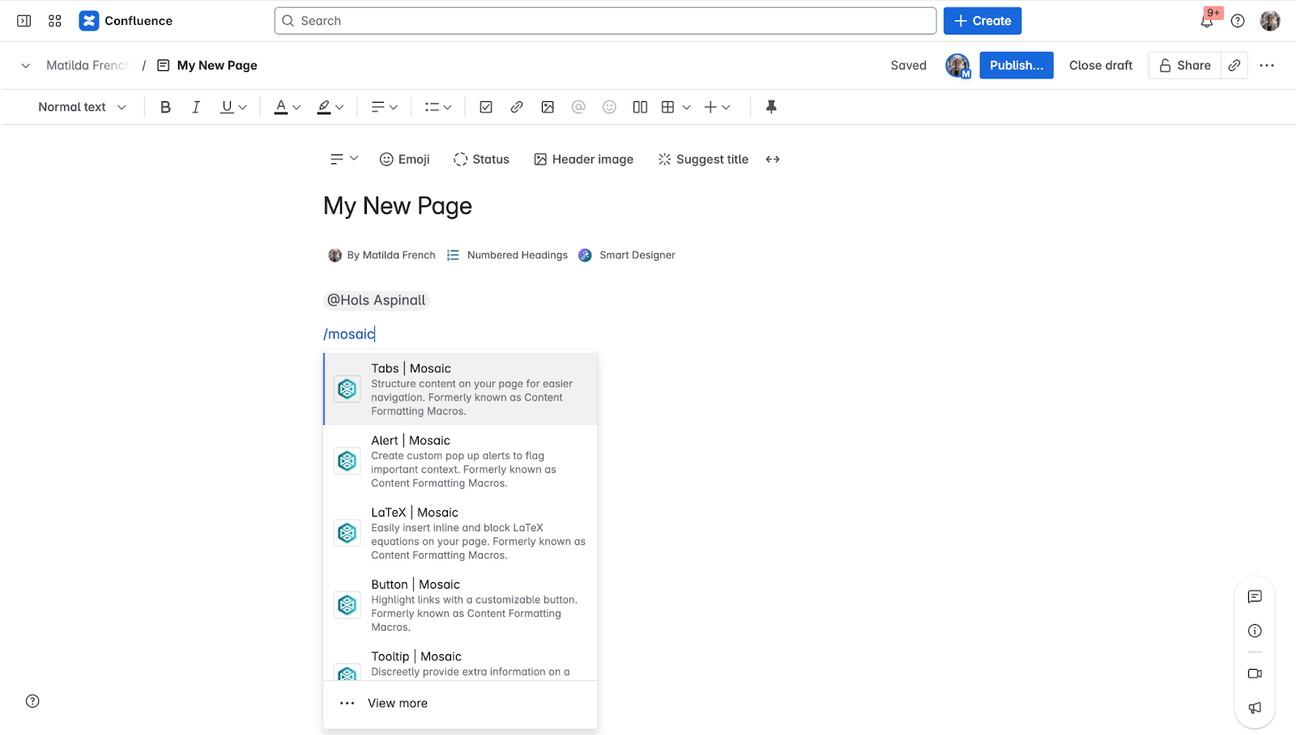The height and width of the screenshot is (735, 1296).
Task: Toggle italic formatting
Action: tap(196, 107)
